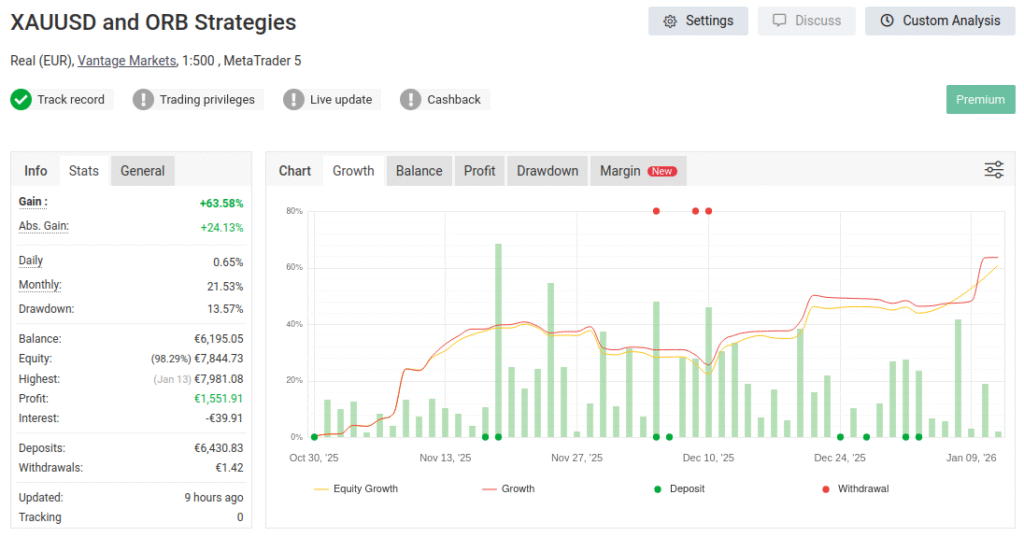Click the Live update exclamation icon
Screen dimensions: 1024x537
[294, 100]
